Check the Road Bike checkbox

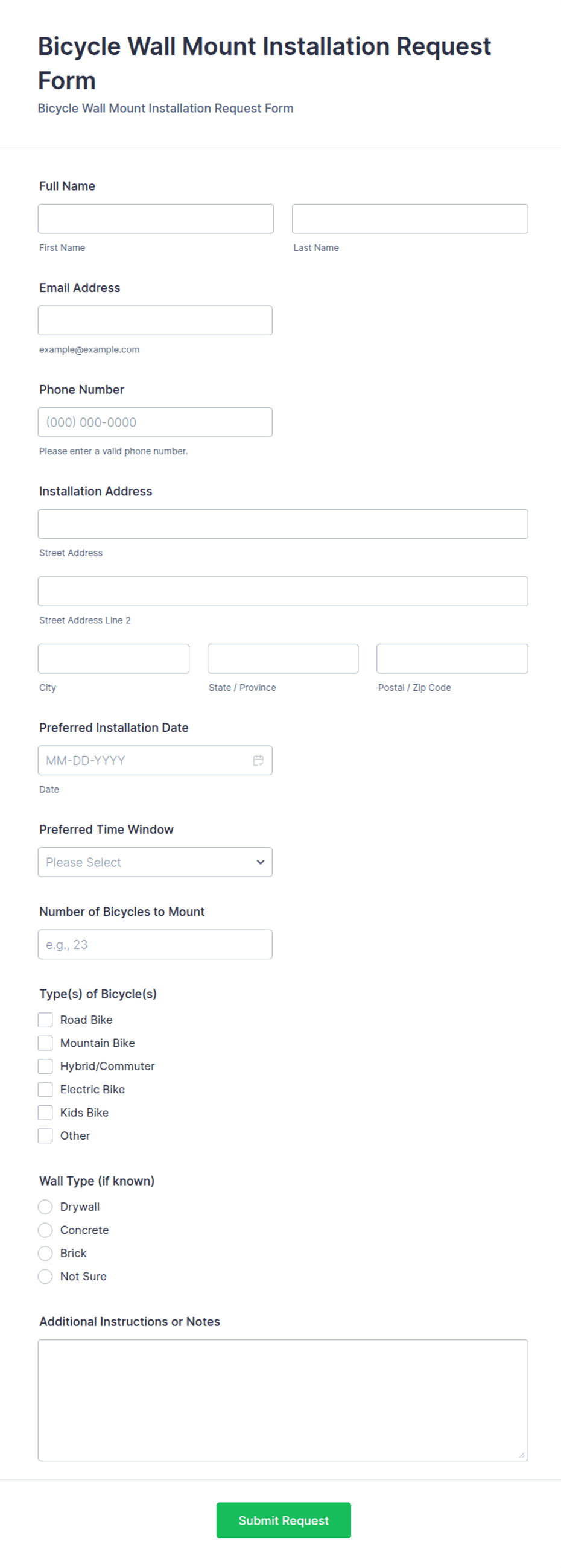coord(45,1020)
